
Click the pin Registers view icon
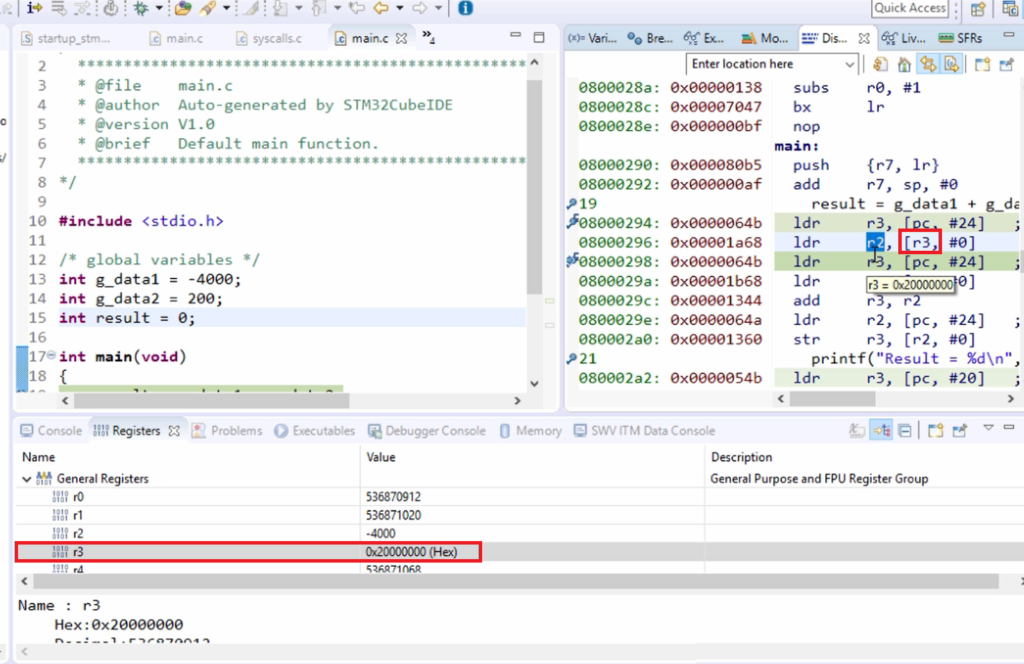[x=960, y=430]
